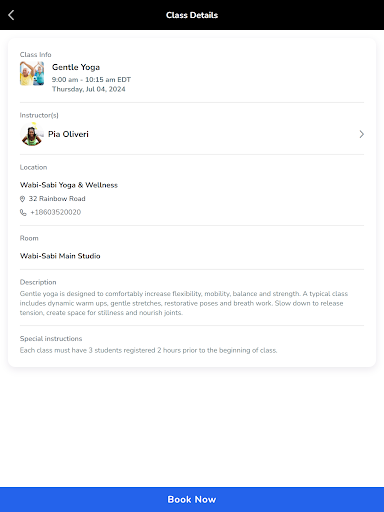Click the Class Details header title

(192, 15)
